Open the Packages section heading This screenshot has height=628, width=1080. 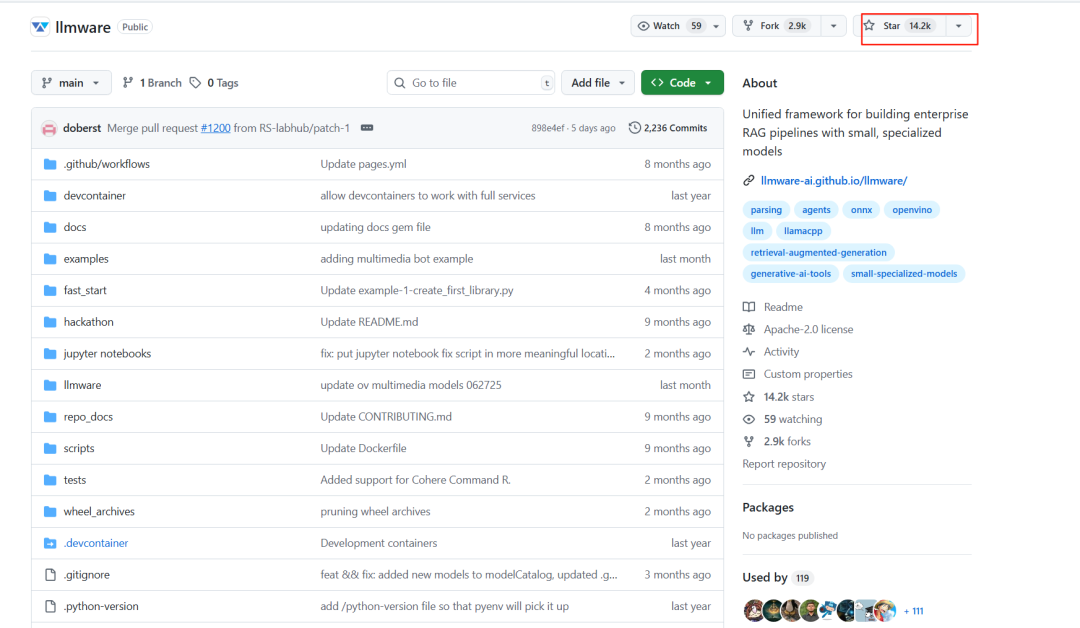768,507
